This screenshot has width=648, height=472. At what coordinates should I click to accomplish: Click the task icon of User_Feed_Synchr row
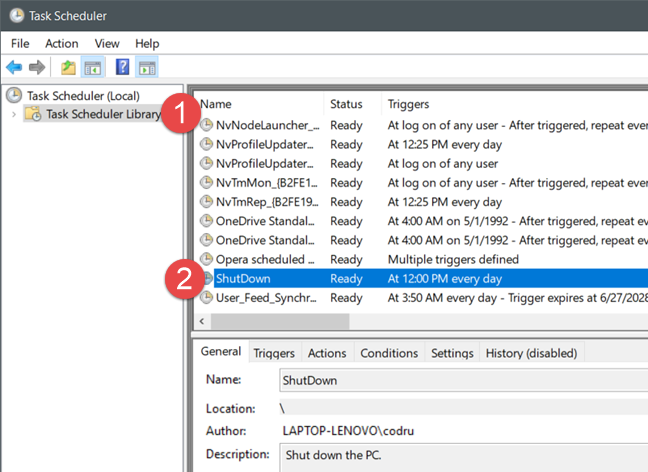pos(206,297)
